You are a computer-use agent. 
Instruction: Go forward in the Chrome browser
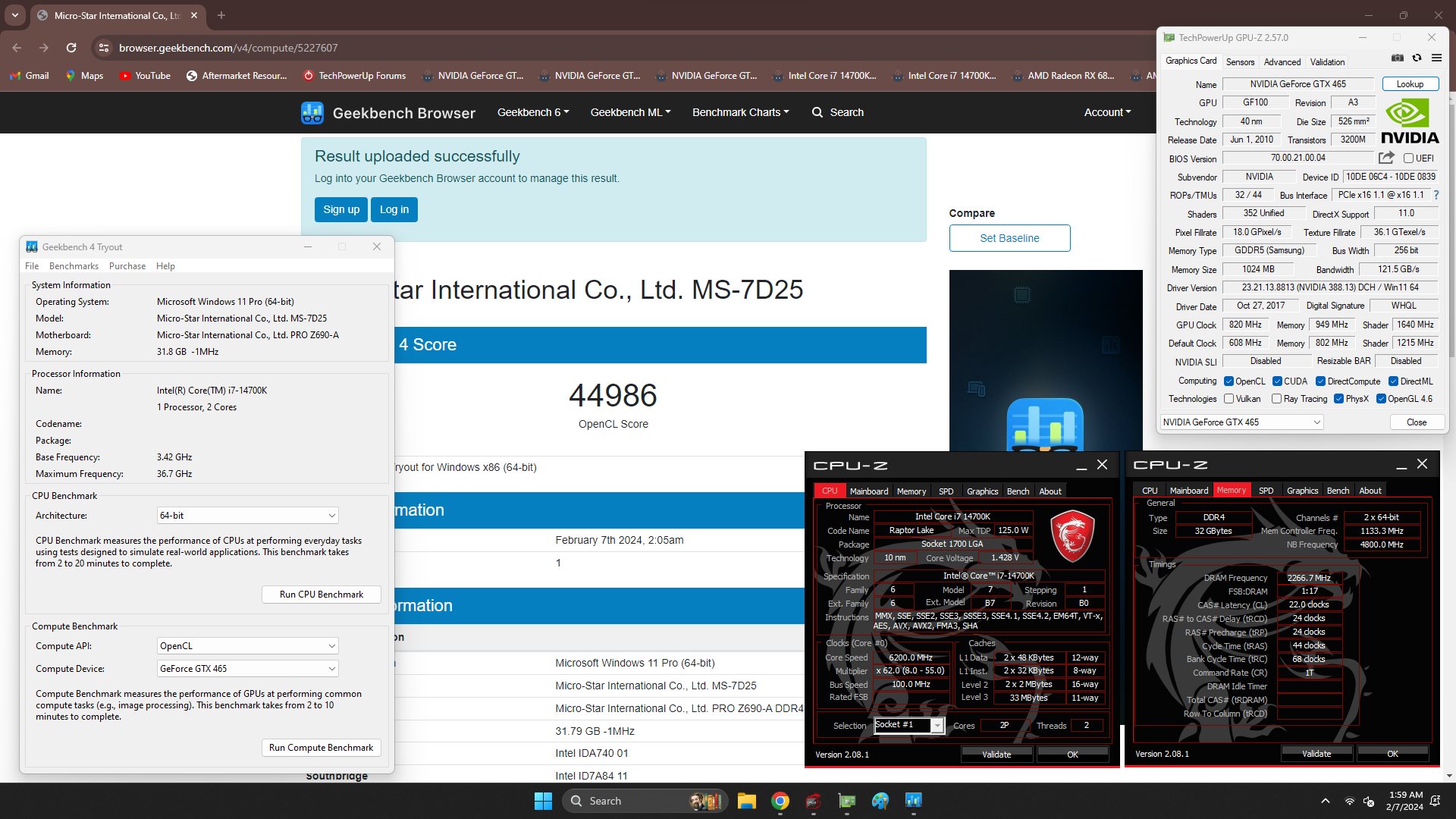coord(44,48)
